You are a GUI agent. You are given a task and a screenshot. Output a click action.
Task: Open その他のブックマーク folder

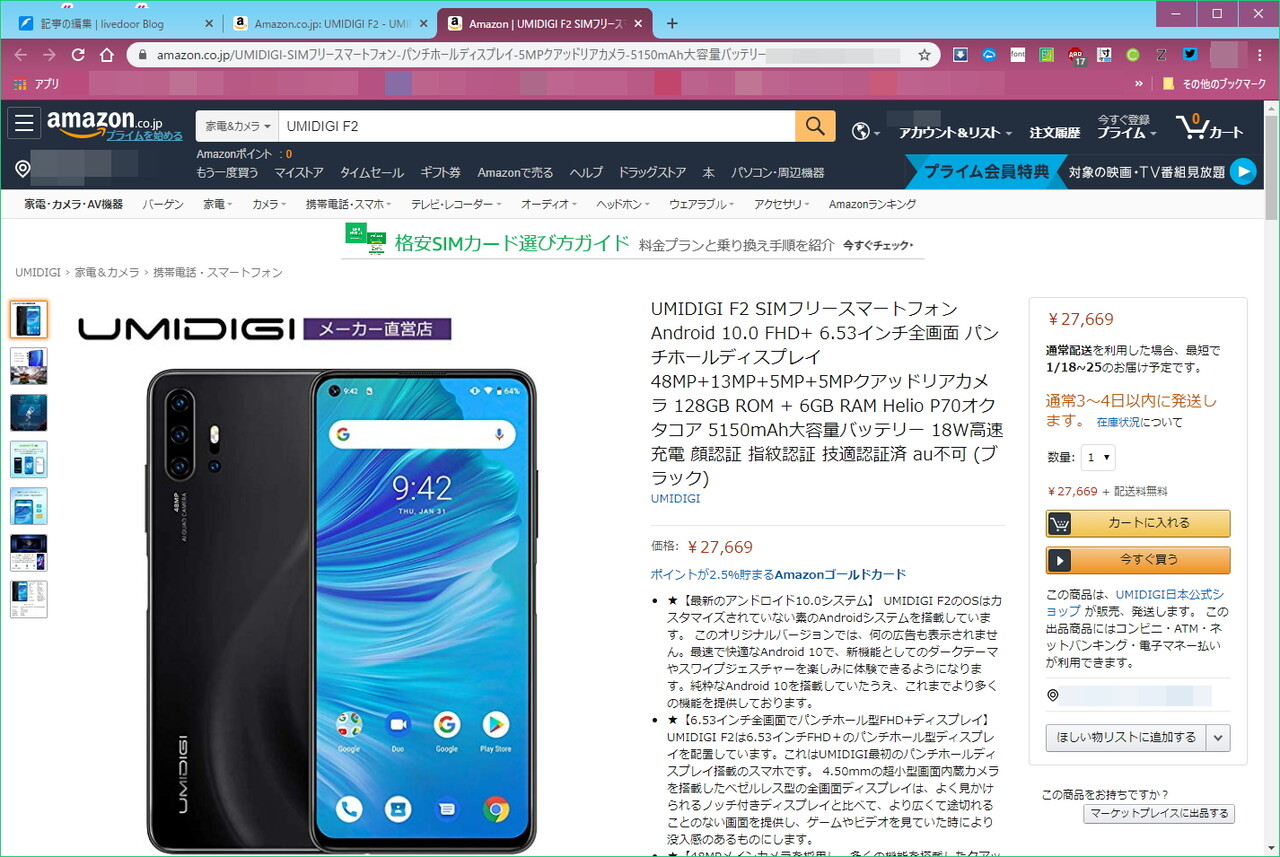pyautogui.click(x=1216, y=84)
